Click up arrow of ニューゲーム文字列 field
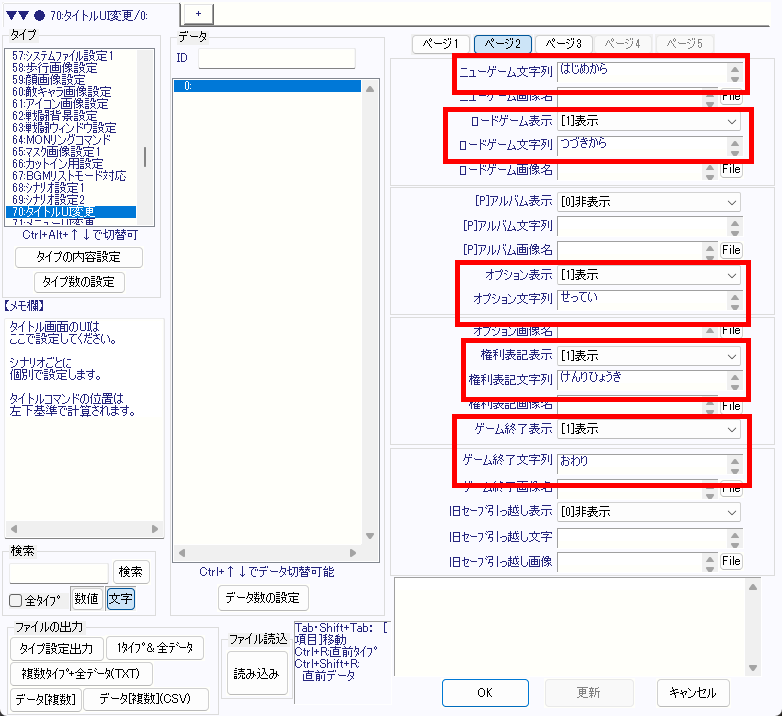 (735, 67)
